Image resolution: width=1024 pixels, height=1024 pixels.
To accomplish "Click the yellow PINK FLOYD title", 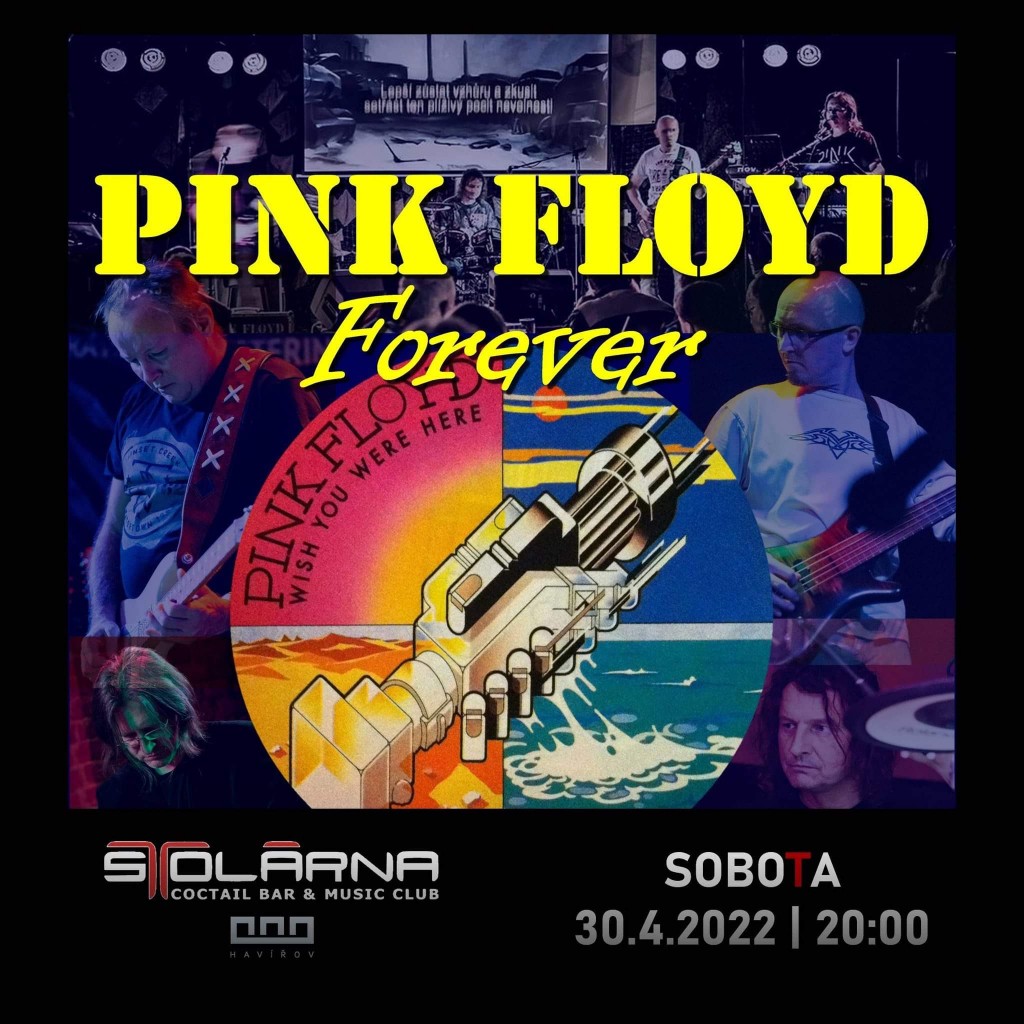I will [511, 224].
